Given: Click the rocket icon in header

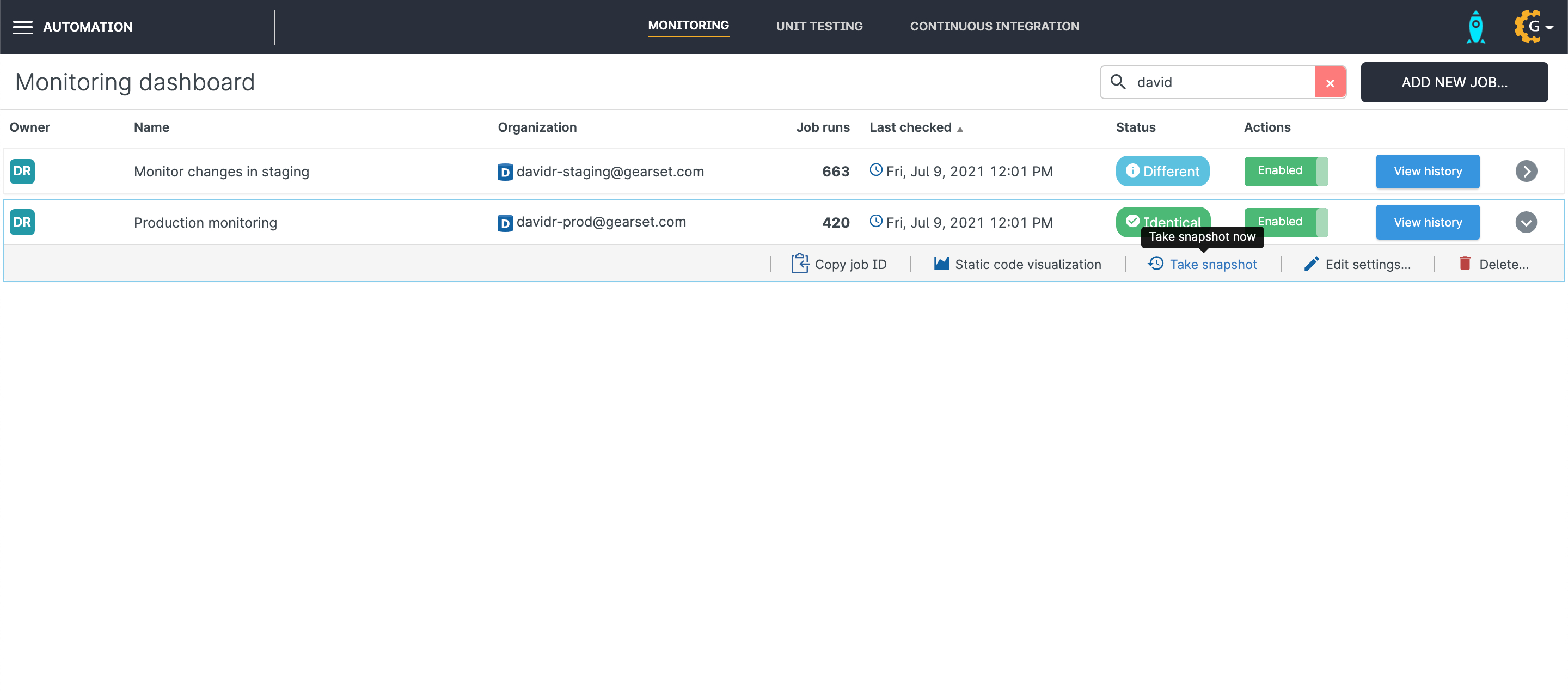Looking at the screenshot, I should pos(1475,27).
